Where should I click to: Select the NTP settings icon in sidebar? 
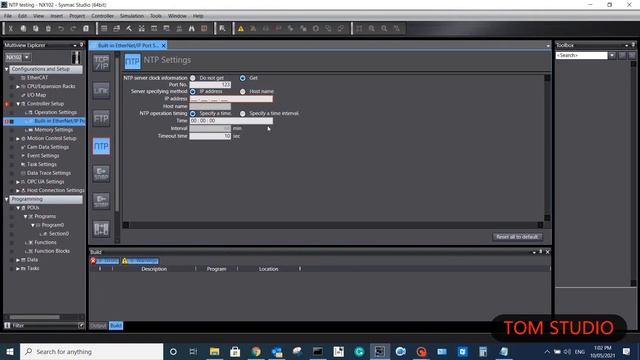101,146
